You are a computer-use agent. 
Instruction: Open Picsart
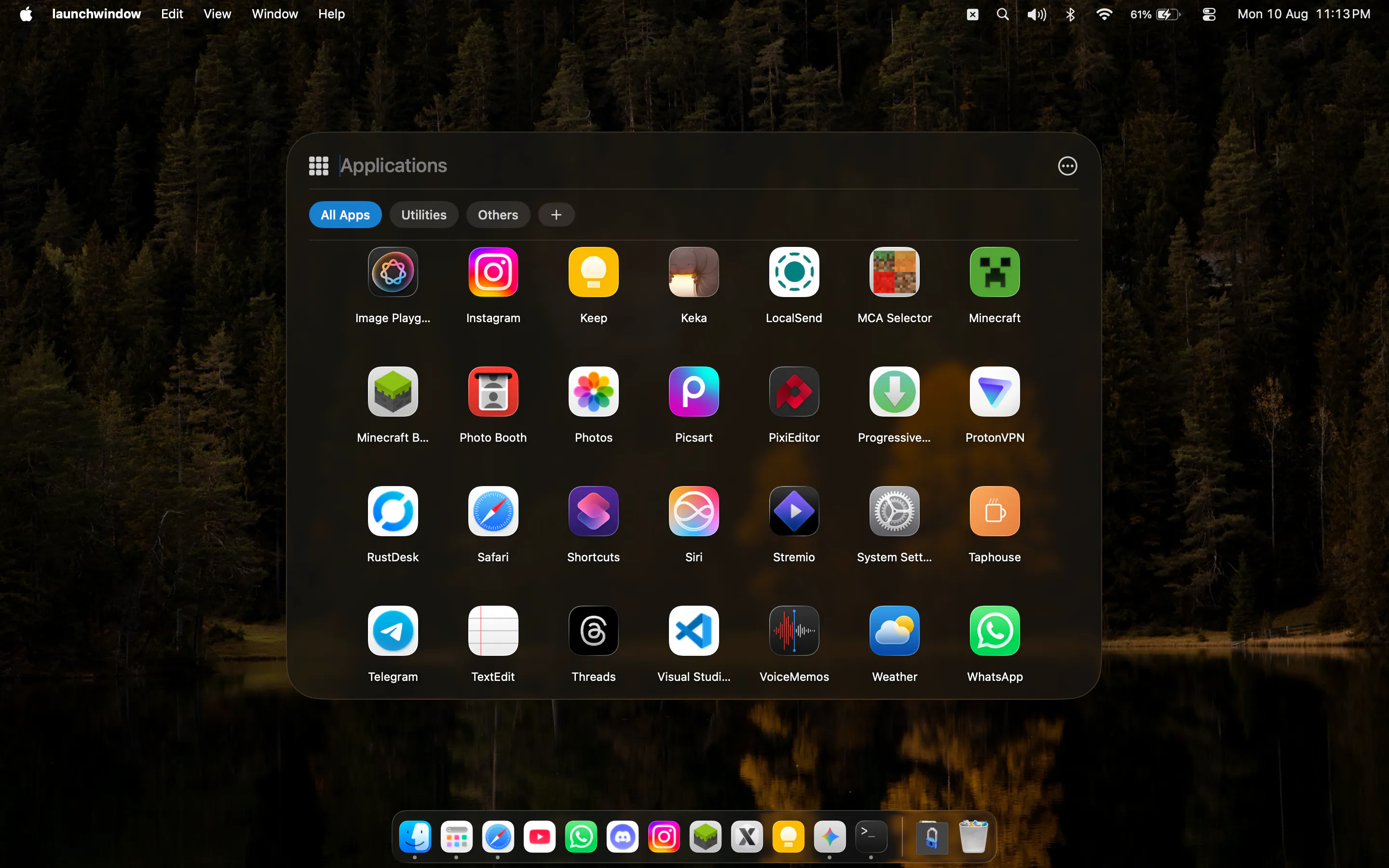[694, 392]
